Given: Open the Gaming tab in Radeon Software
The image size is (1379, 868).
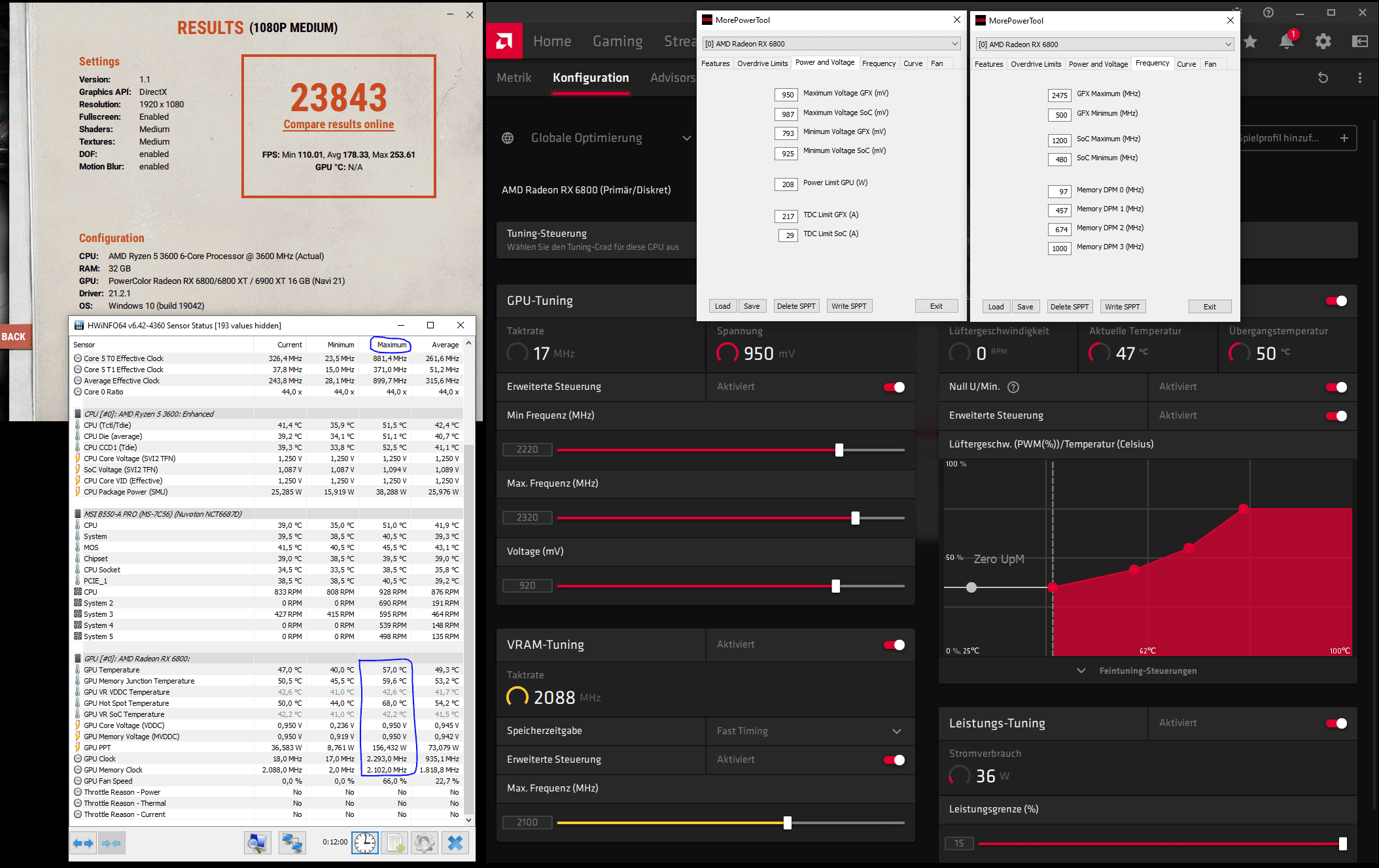Looking at the screenshot, I should (618, 41).
